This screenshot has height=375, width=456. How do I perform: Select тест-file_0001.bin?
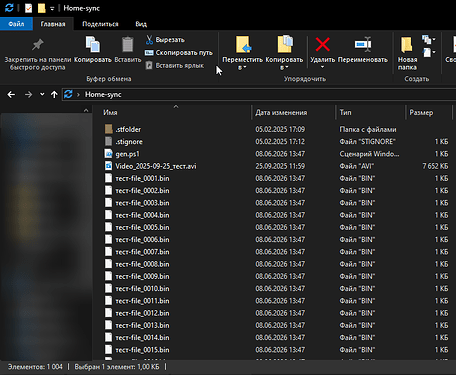point(142,178)
